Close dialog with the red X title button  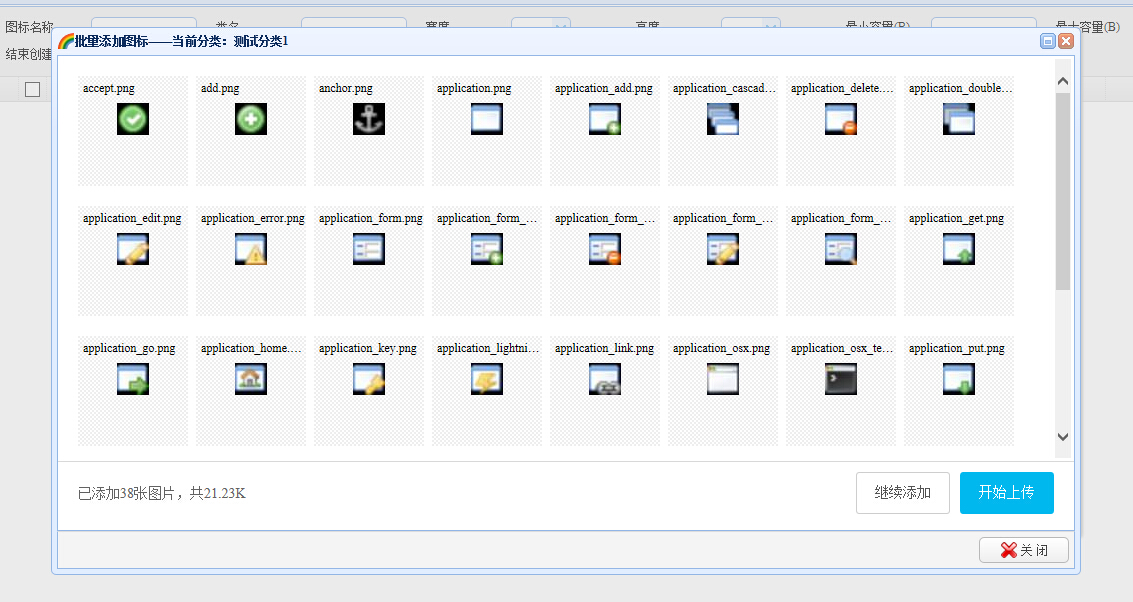point(1066,41)
